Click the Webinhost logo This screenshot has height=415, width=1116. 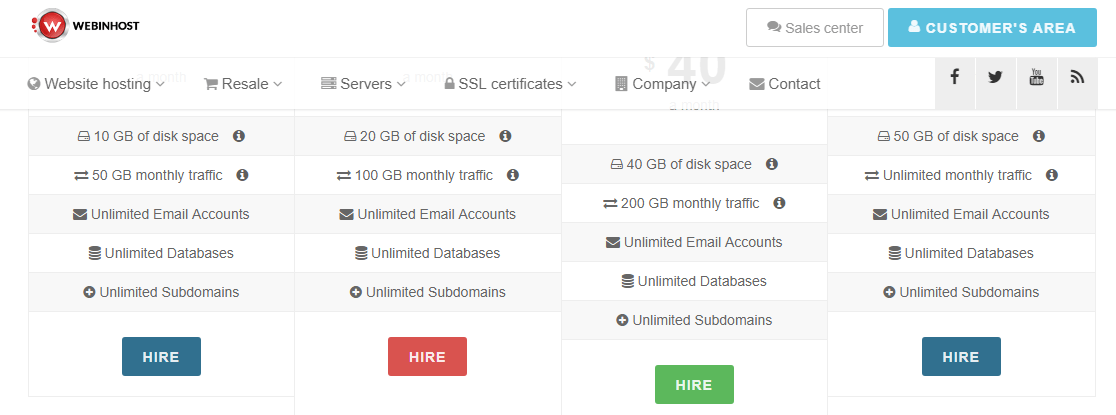coord(86,26)
